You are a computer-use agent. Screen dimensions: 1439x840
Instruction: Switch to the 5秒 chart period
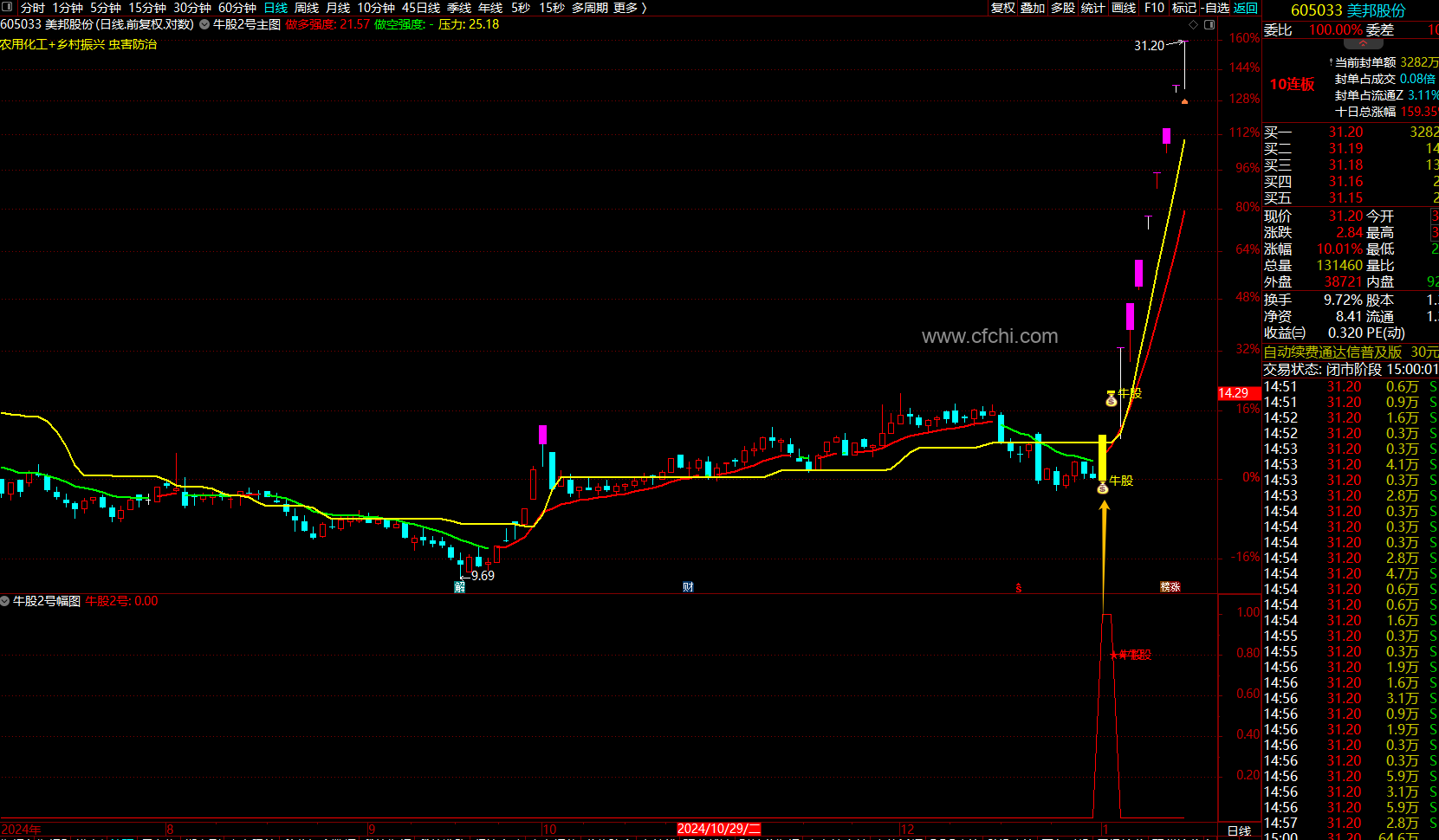(x=521, y=8)
